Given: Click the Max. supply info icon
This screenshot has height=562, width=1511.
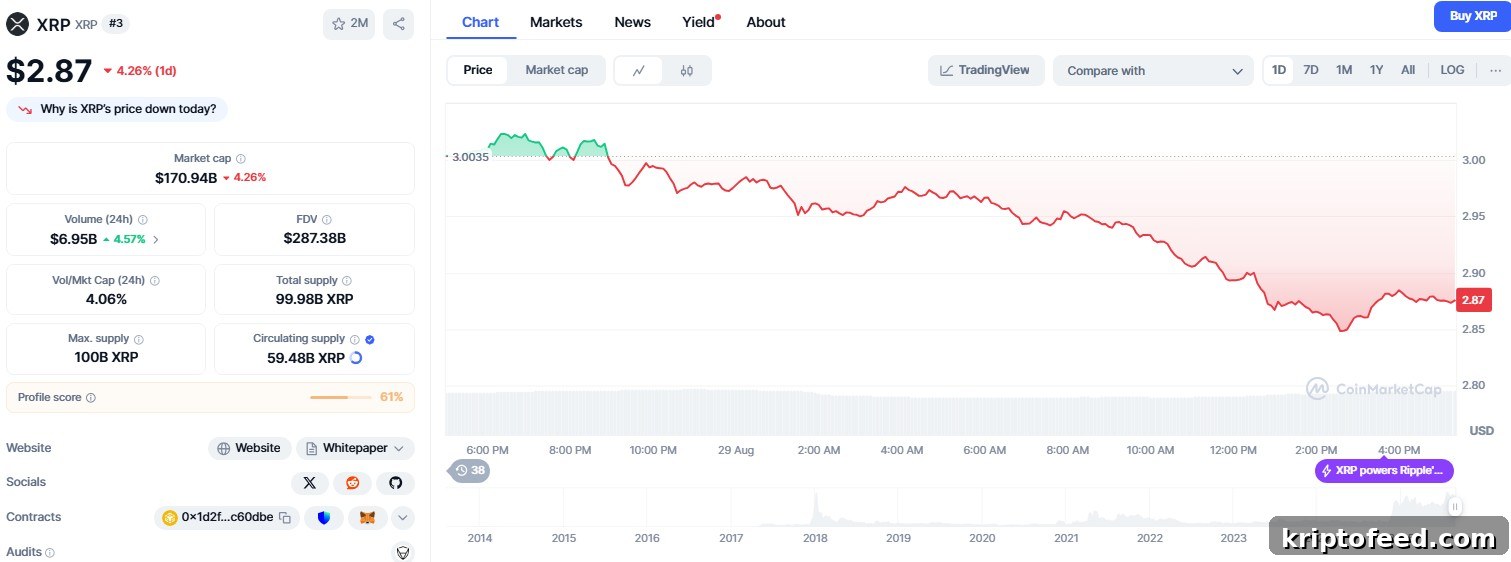Looking at the screenshot, I should [139, 340].
